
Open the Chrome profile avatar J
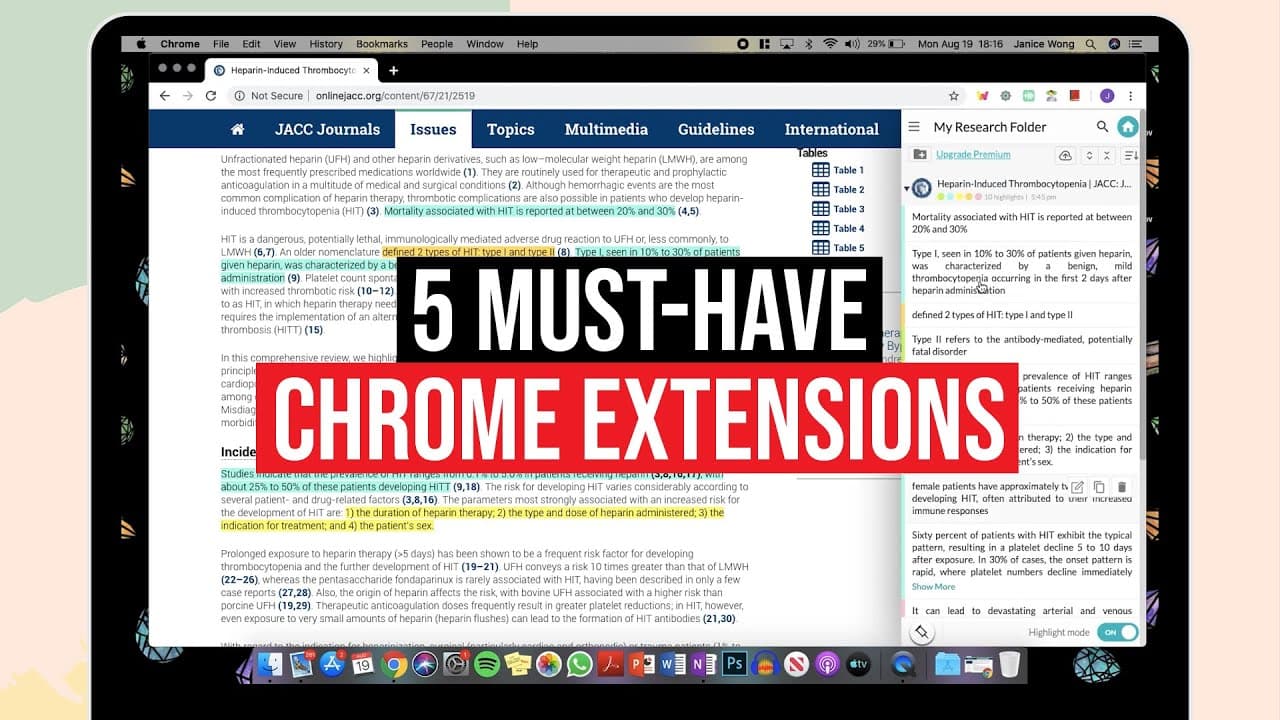(1107, 96)
